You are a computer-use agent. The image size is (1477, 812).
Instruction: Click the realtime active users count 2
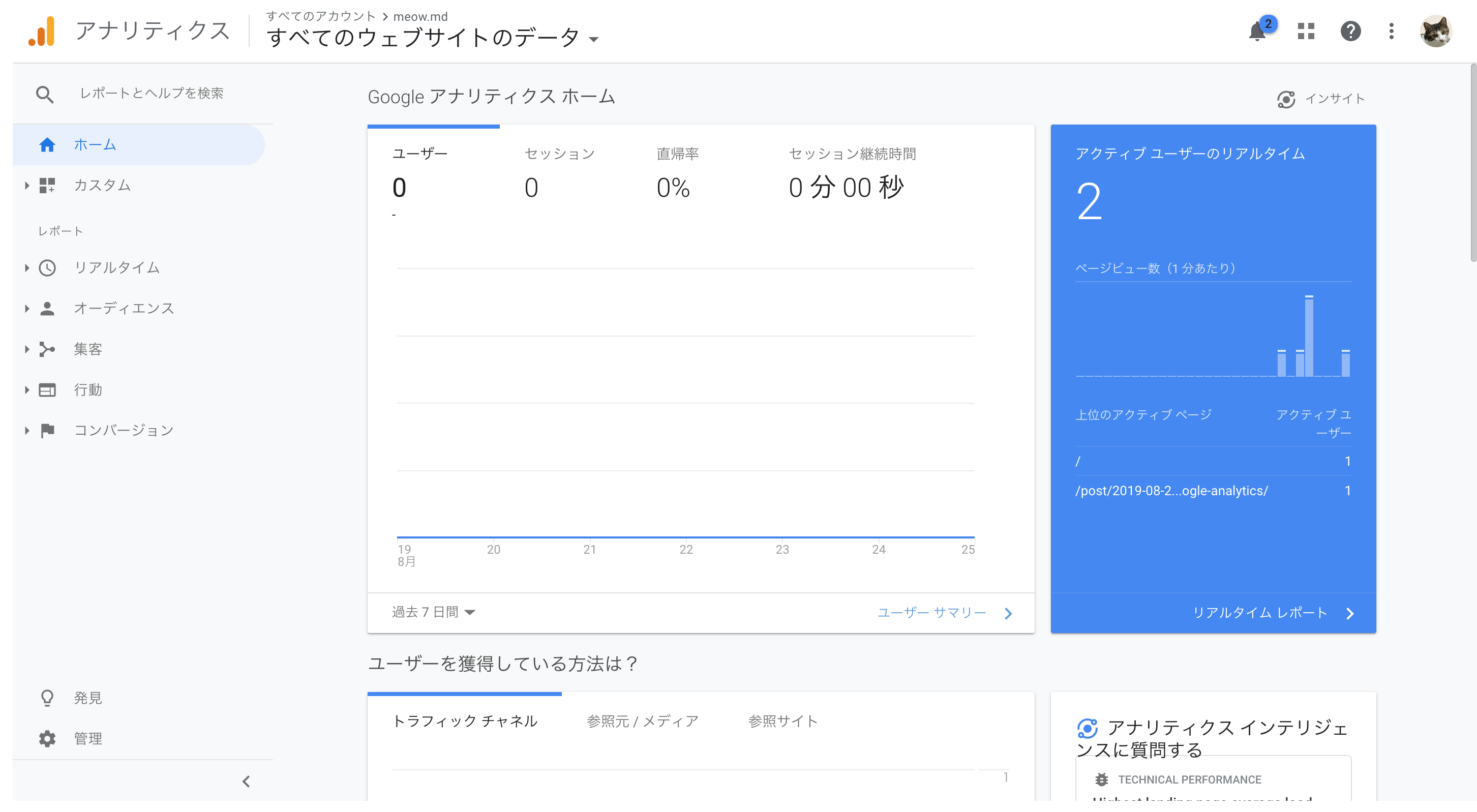1089,201
